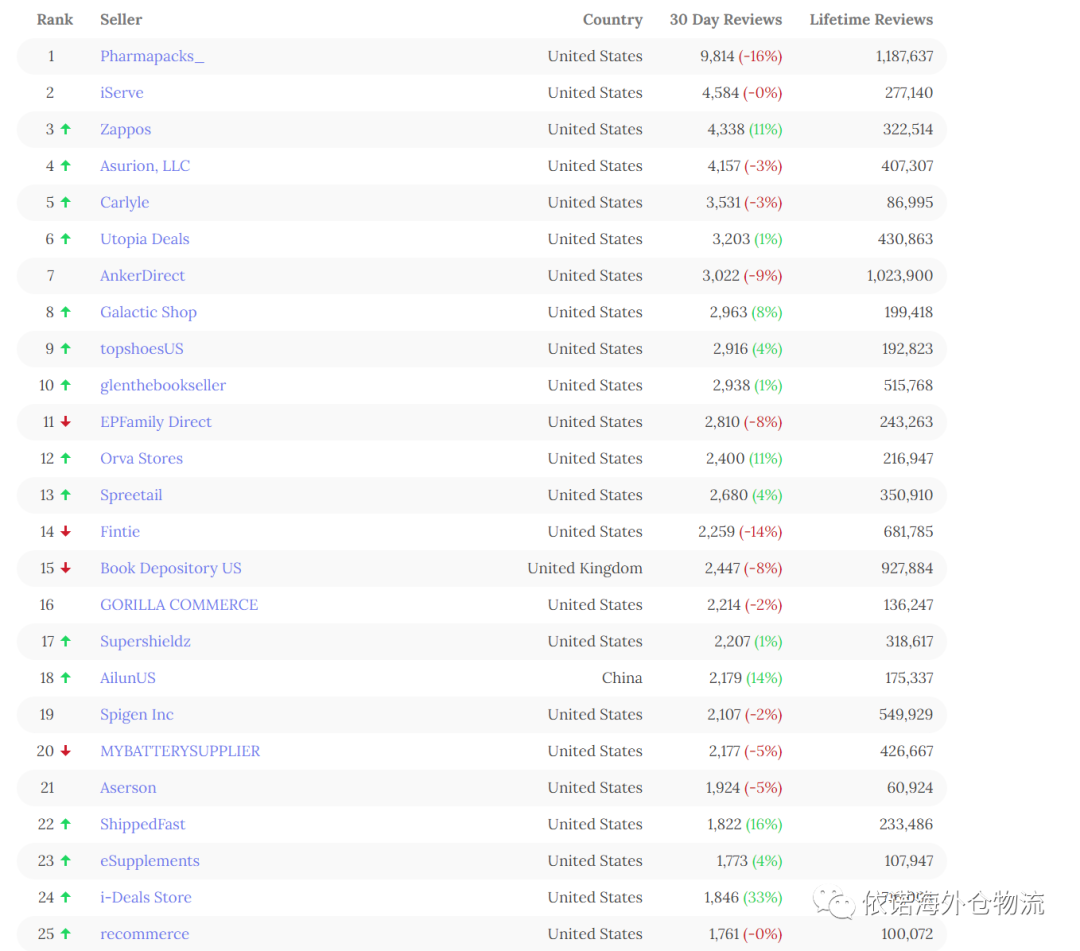Select the green up arrow beside rank 13
This screenshot has height=951, width=1080.
pyautogui.click(x=66, y=494)
